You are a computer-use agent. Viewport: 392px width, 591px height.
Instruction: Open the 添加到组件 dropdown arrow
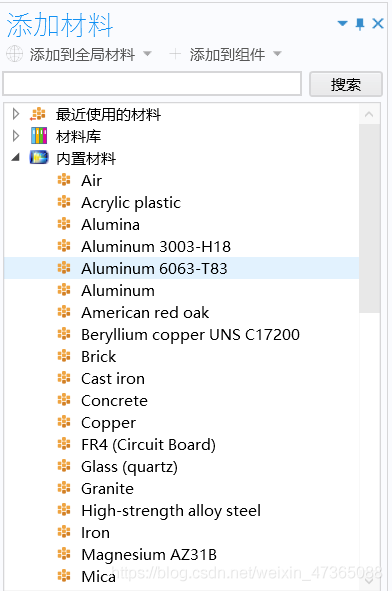point(277,54)
